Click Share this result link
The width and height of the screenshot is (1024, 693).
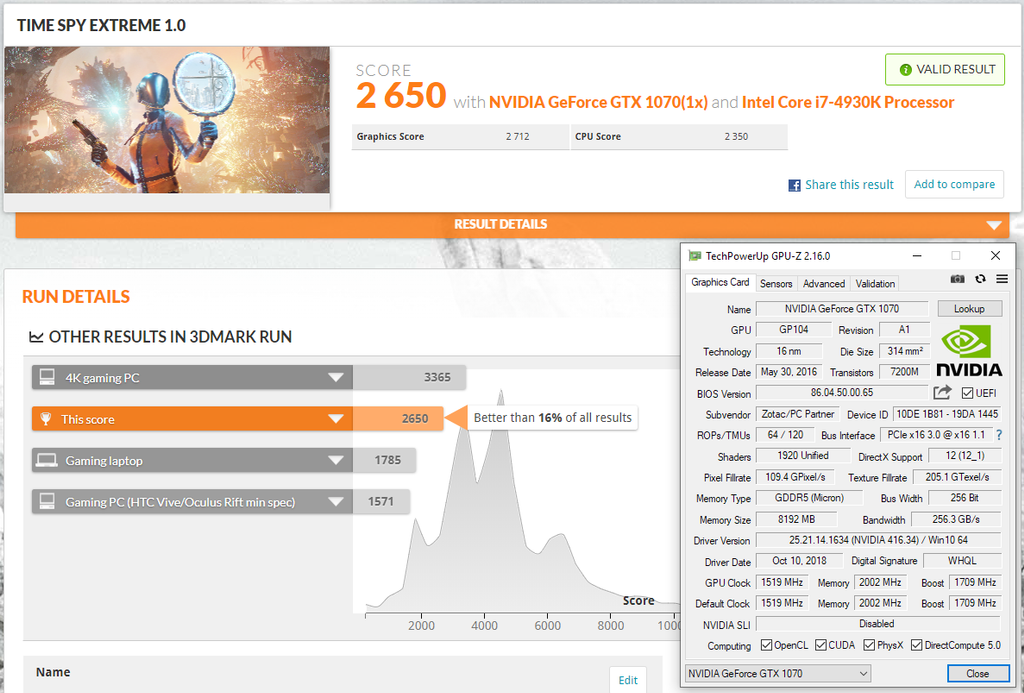coord(849,185)
